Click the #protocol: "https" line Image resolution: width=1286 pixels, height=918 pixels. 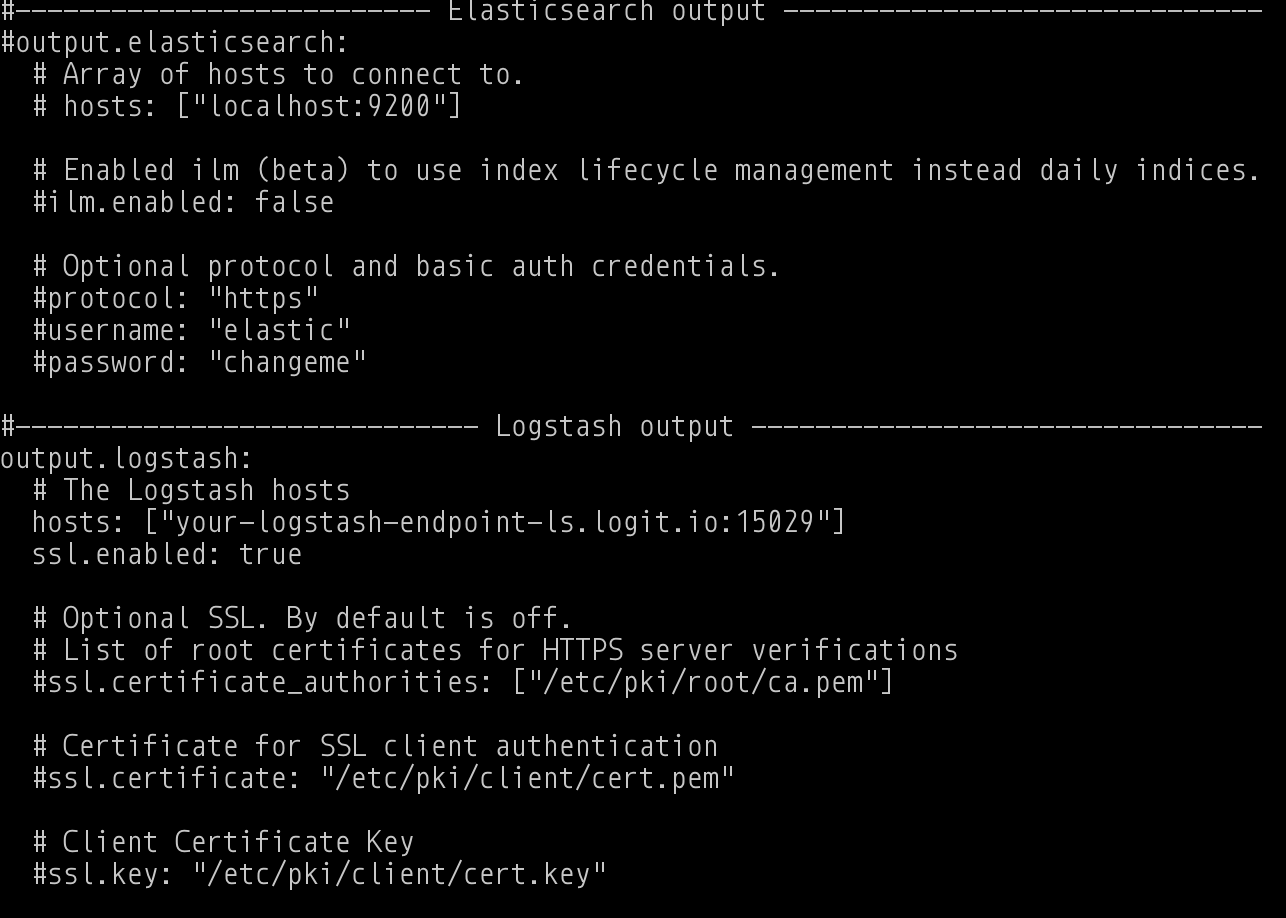(x=175, y=298)
